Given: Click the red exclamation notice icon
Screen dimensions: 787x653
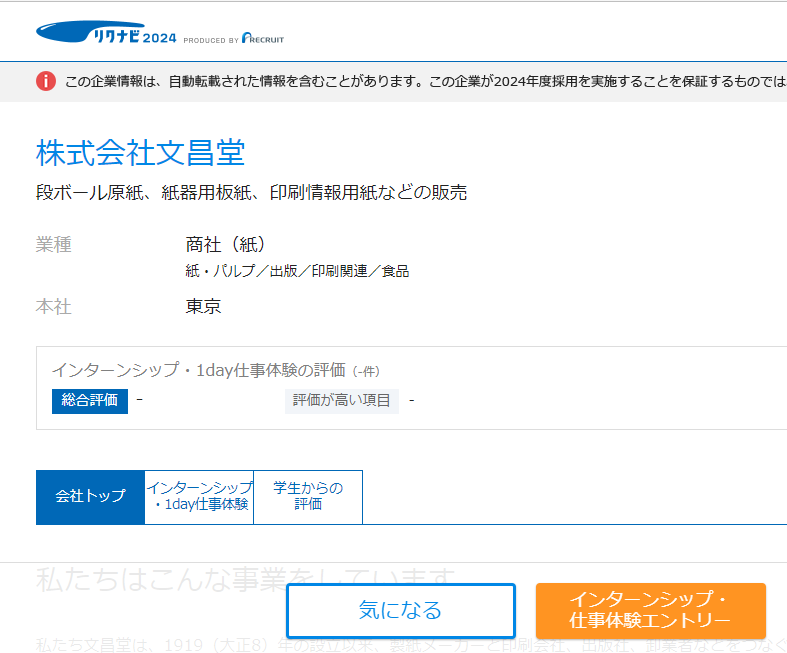Looking at the screenshot, I should (x=46, y=81).
